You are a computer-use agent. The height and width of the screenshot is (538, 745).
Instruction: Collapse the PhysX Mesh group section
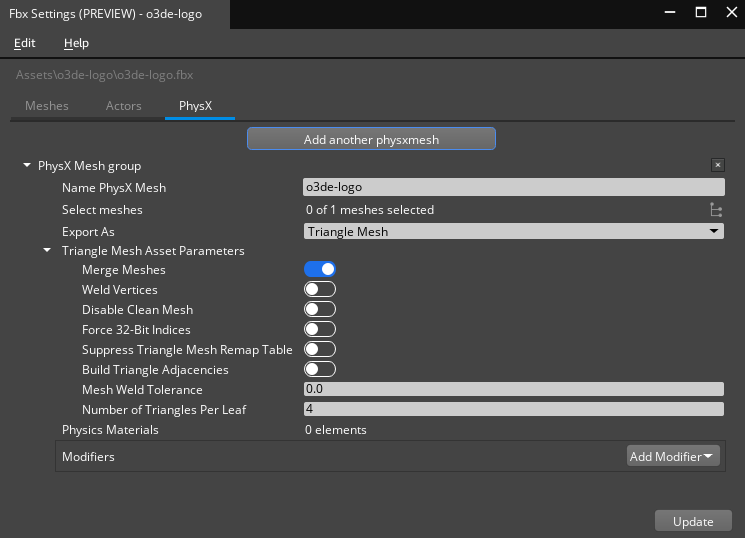click(27, 166)
